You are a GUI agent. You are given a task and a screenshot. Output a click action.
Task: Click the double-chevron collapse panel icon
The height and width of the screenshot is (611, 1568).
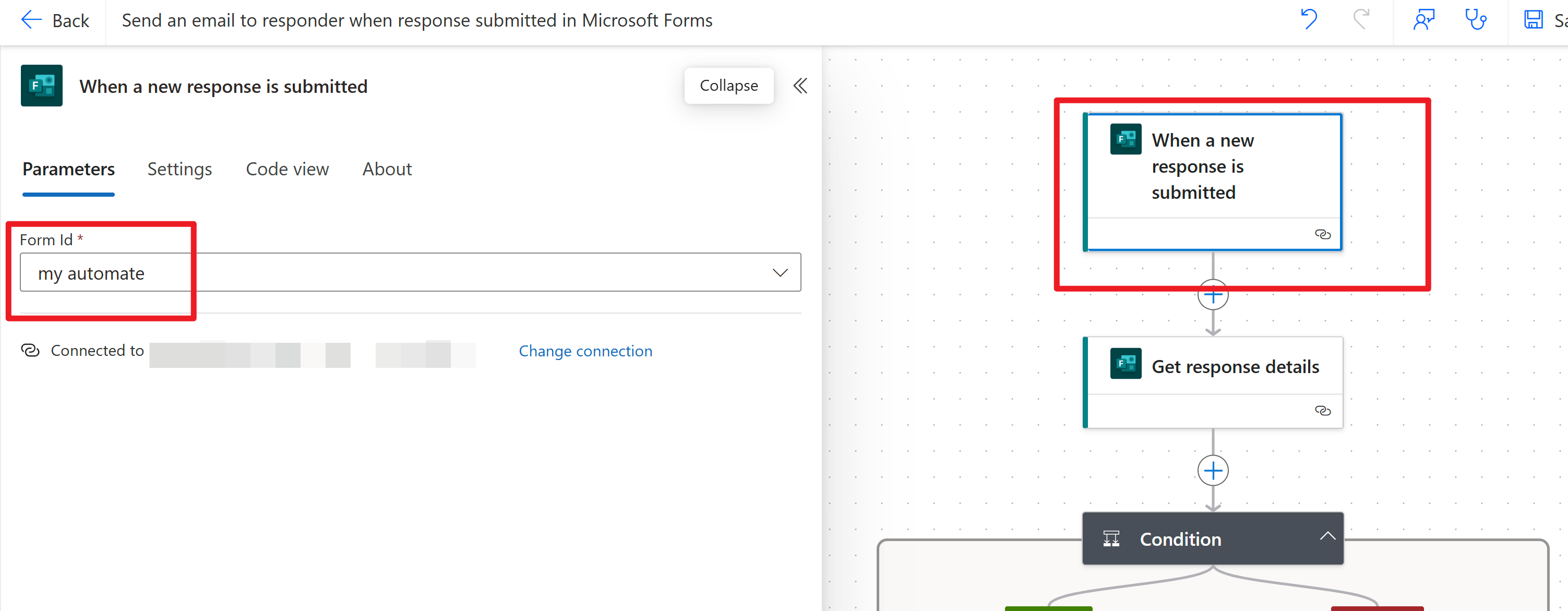(800, 86)
